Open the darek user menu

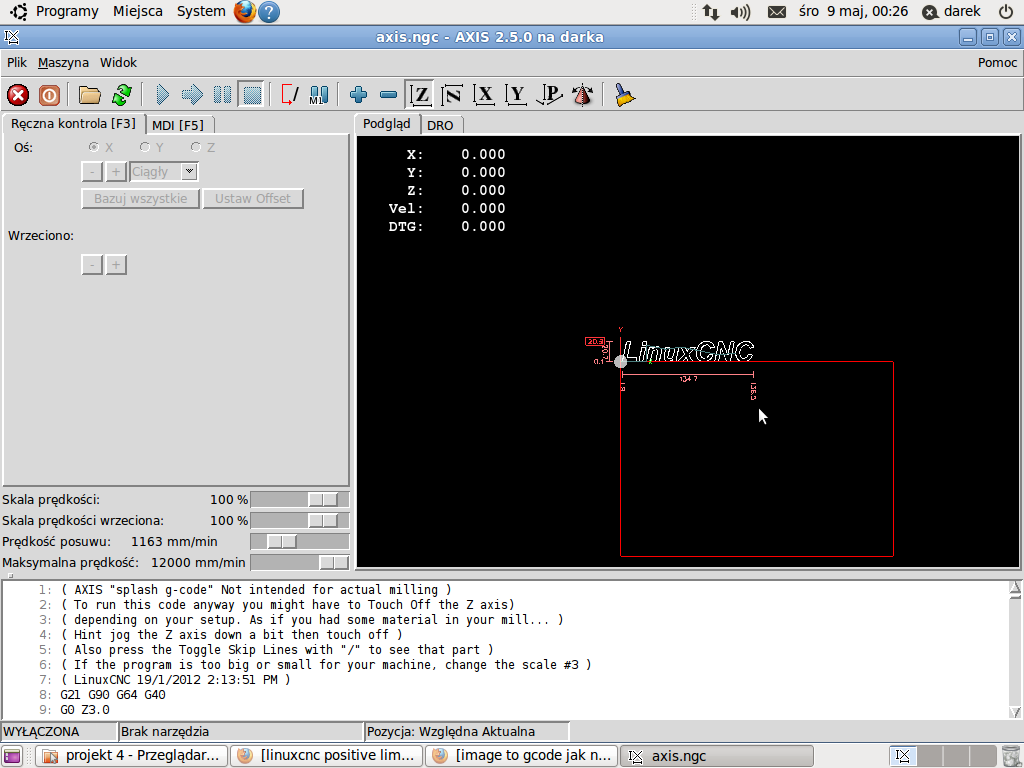[x=952, y=11]
